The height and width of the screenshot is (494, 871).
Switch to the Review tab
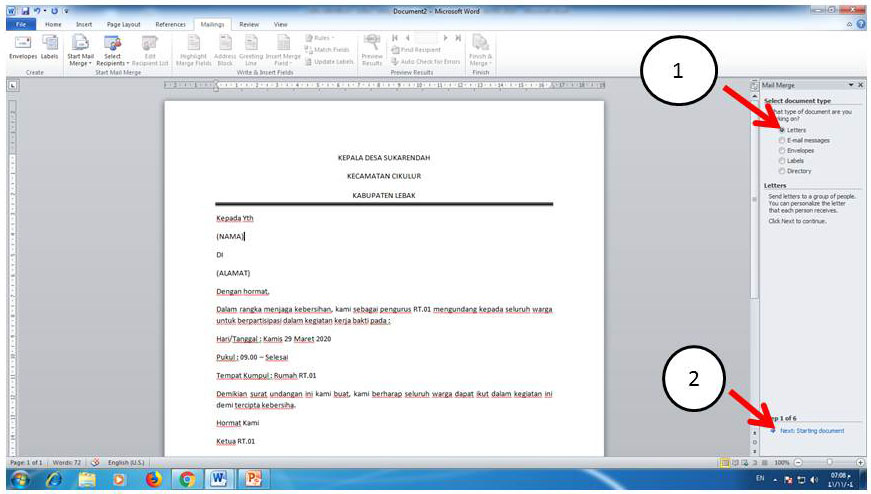[x=249, y=24]
